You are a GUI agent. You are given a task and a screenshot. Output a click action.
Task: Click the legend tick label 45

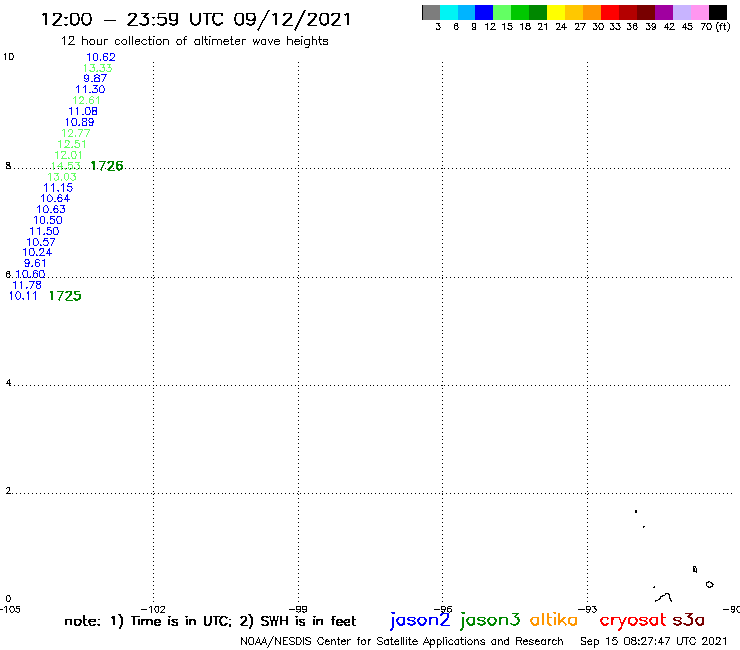(x=687, y=27)
